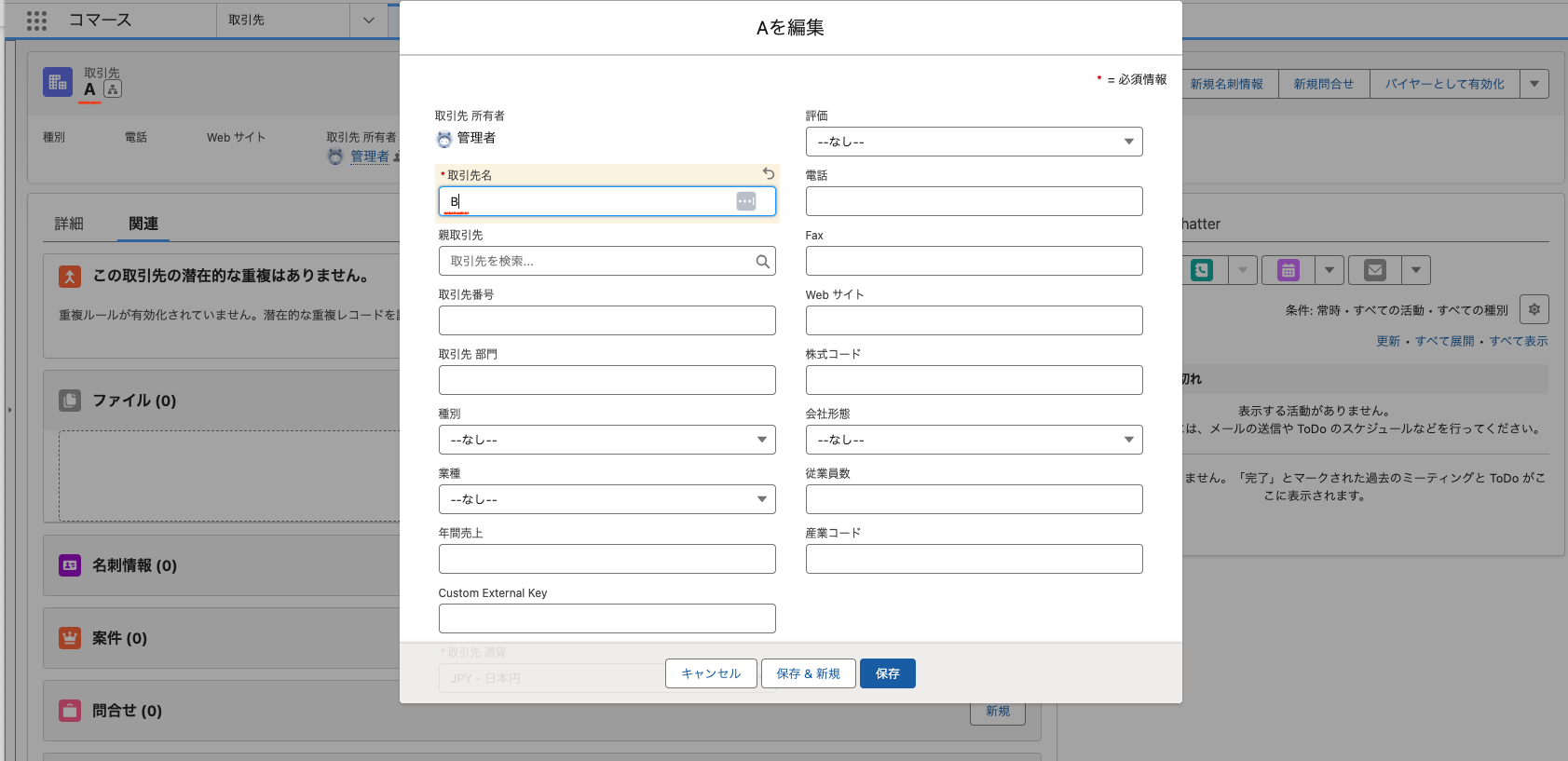
Task: Click the 取引先番号 input field
Action: coord(607,320)
